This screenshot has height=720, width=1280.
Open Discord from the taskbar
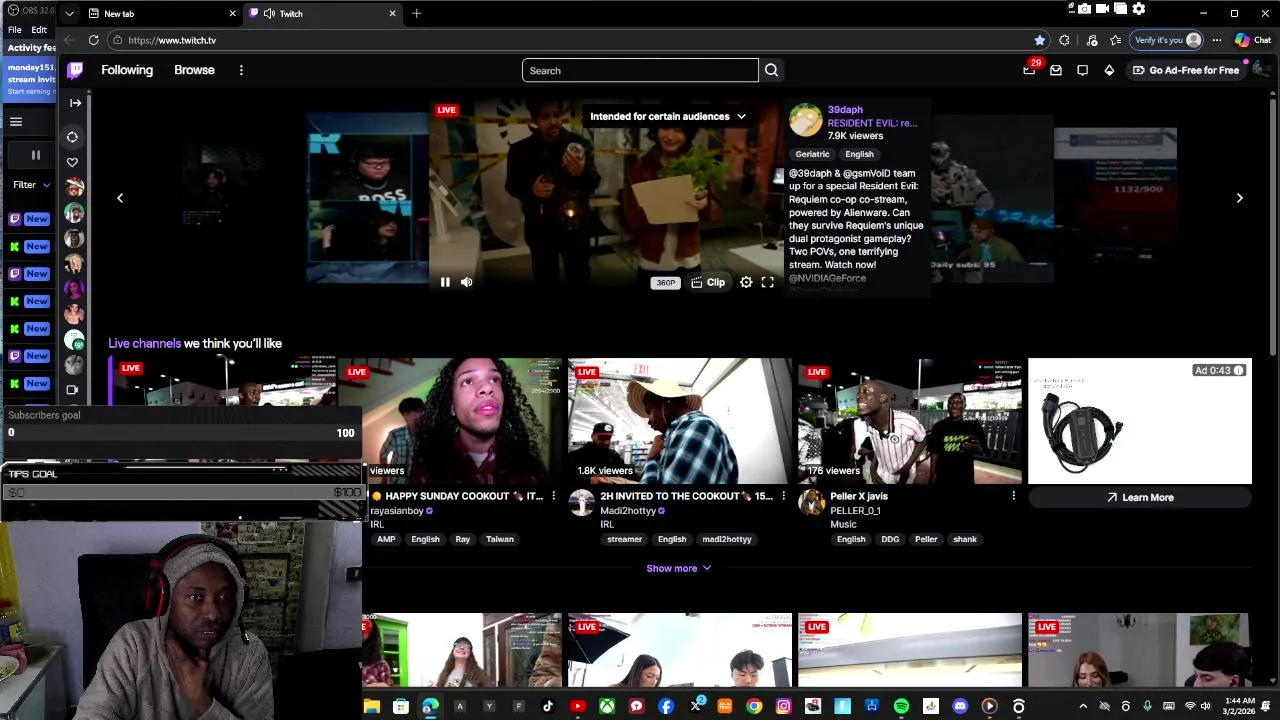pyautogui.click(x=960, y=706)
